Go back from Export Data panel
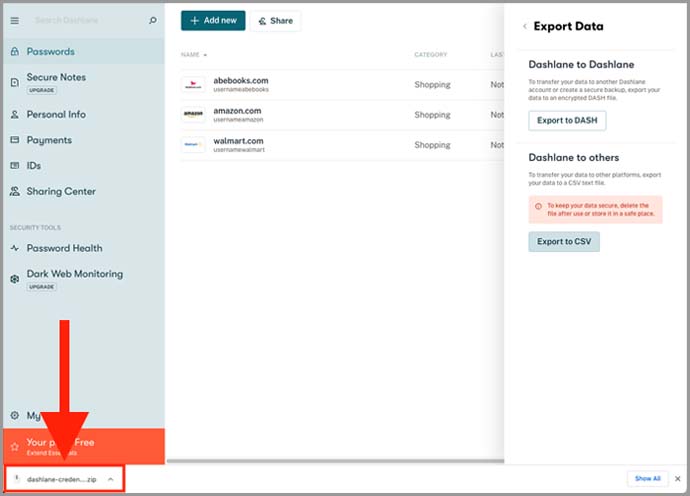This screenshot has height=496, width=690. tap(525, 26)
